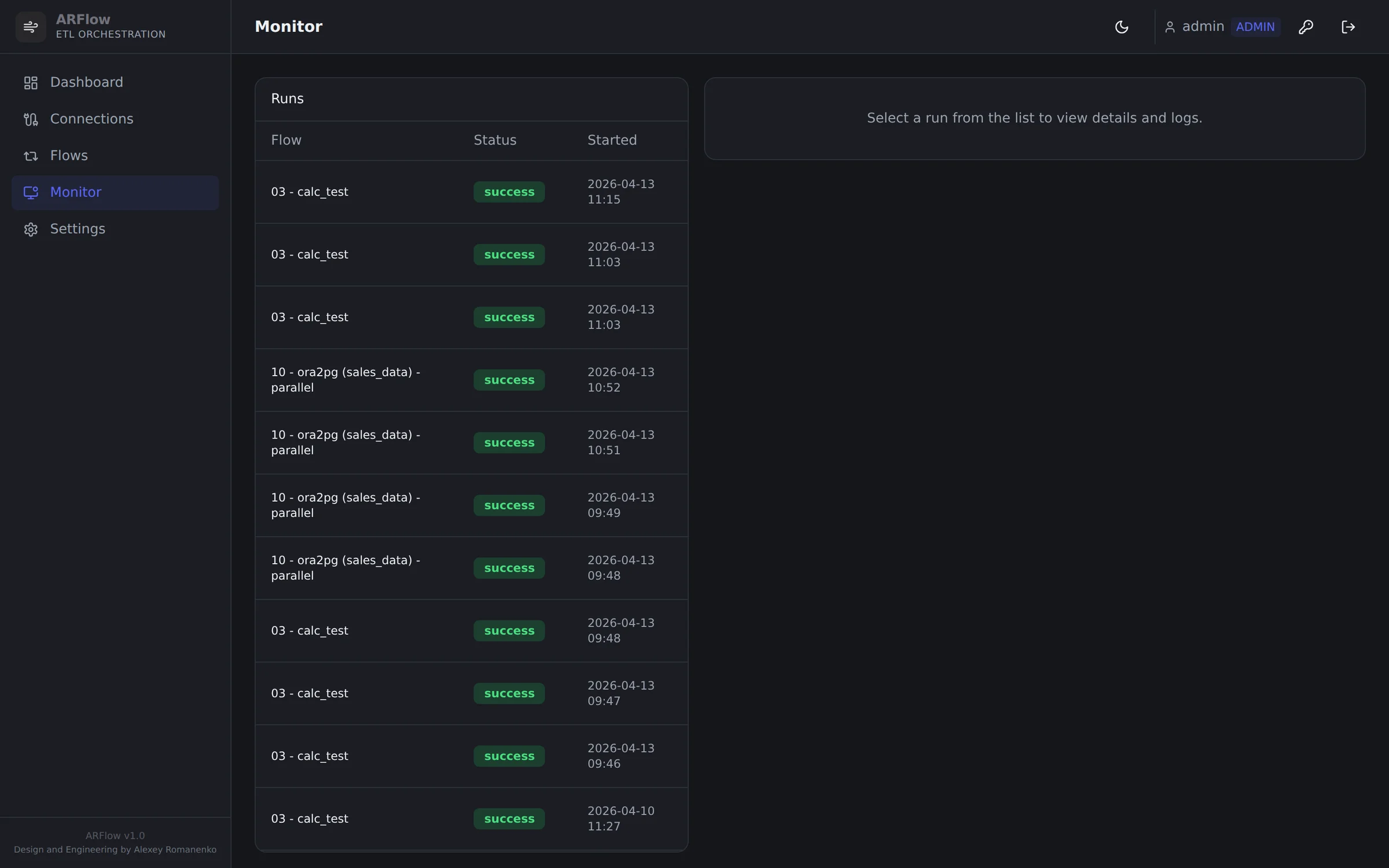Select ora2pg parallel run started 10:52
The height and width of the screenshot is (868, 1389).
tap(471, 380)
